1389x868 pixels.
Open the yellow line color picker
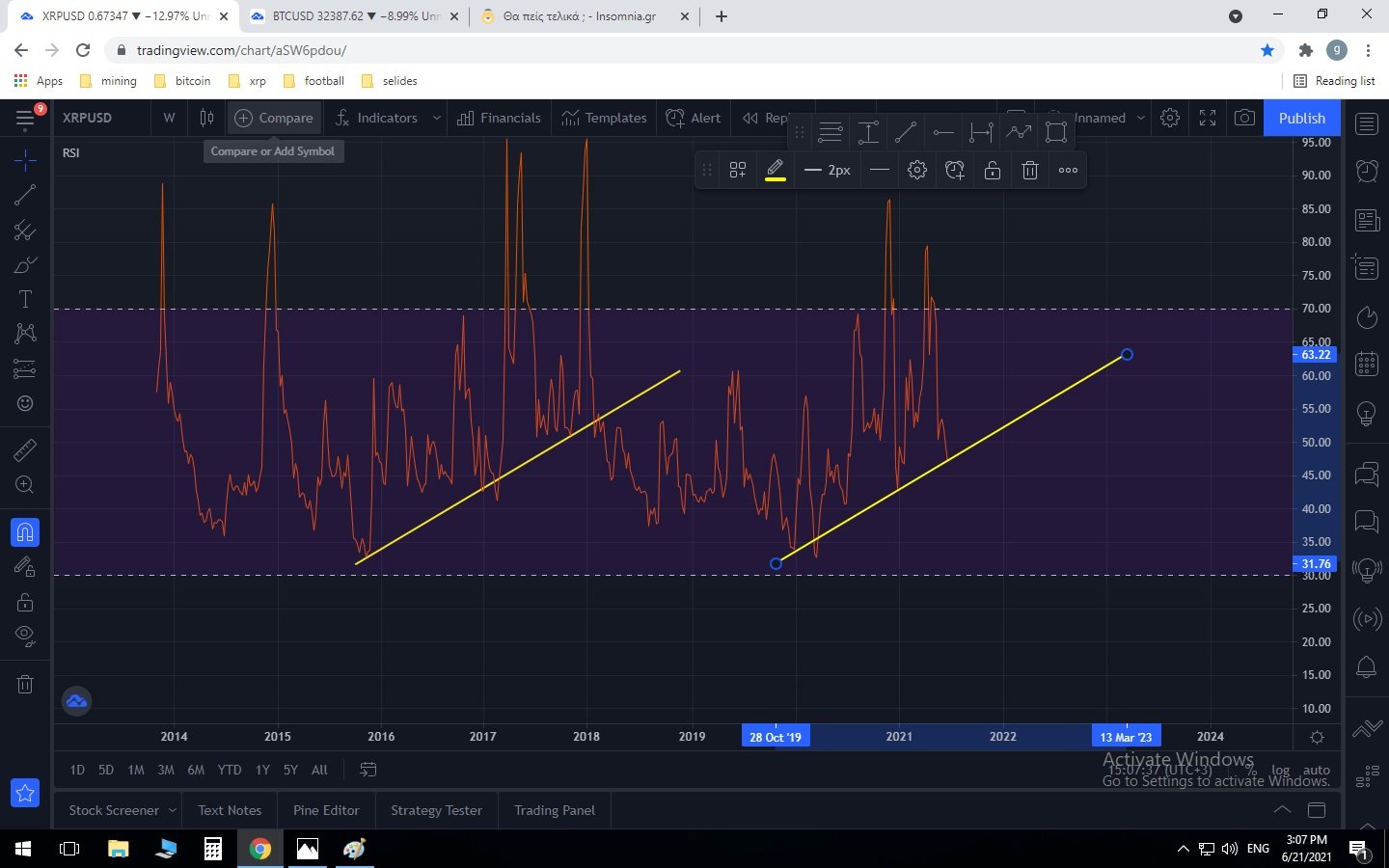[776, 170]
